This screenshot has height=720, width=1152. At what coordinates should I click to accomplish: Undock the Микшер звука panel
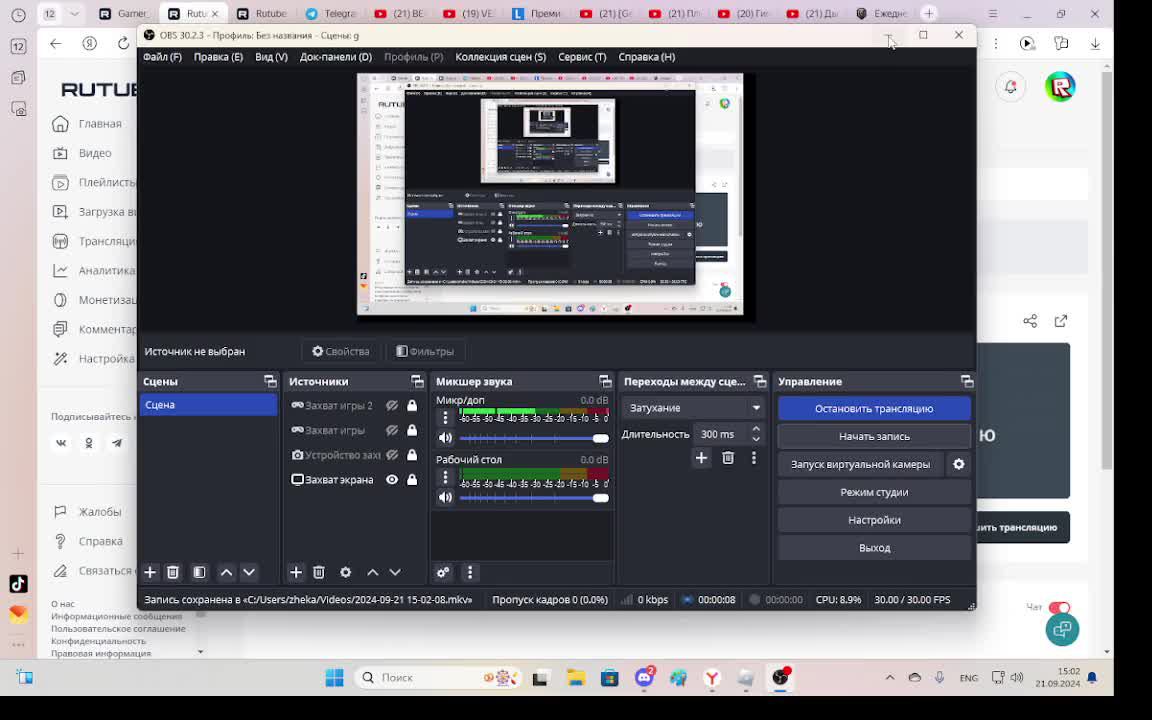tap(605, 382)
